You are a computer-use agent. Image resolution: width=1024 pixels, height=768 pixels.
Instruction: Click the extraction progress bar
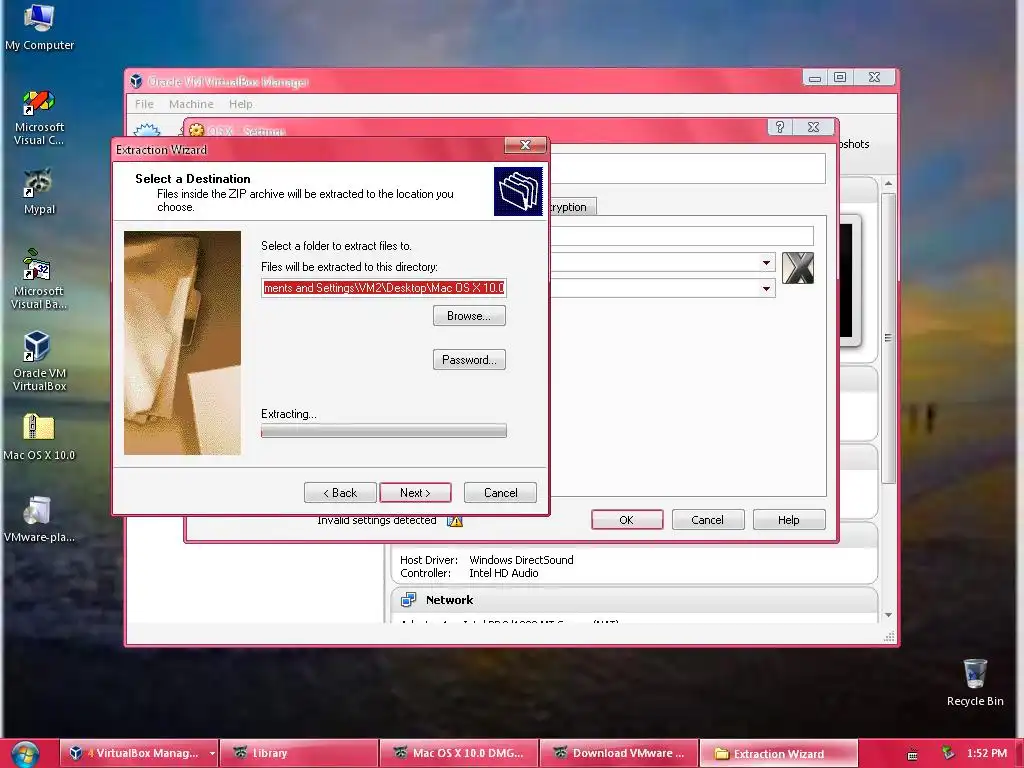[383, 430]
